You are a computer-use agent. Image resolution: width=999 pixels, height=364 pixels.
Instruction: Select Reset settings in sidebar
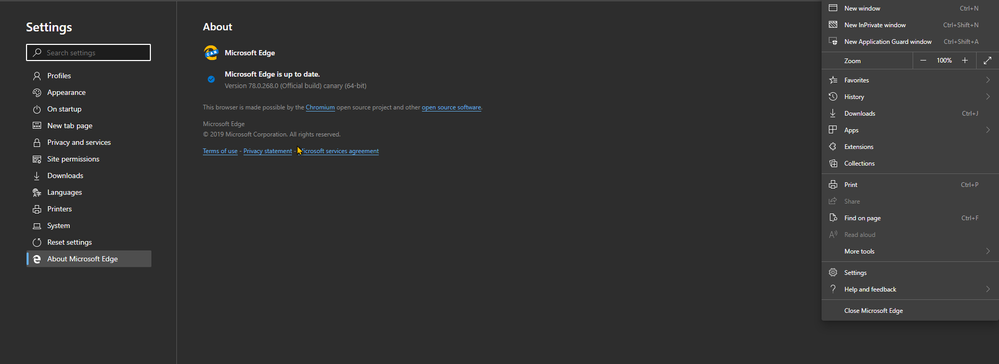89,242
